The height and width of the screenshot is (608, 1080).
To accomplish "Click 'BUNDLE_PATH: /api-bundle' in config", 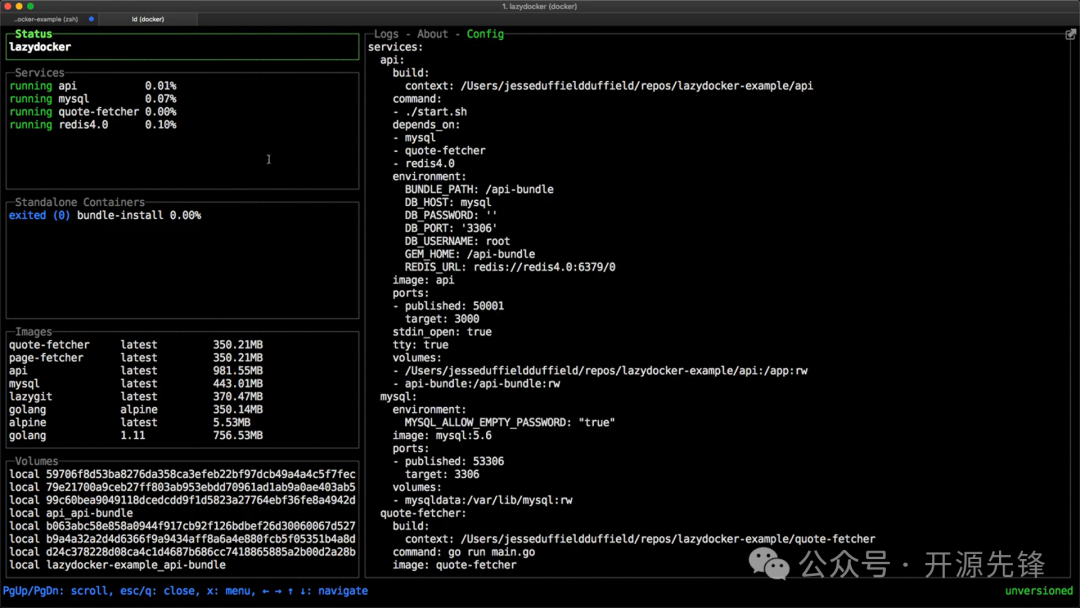I will 479,189.
